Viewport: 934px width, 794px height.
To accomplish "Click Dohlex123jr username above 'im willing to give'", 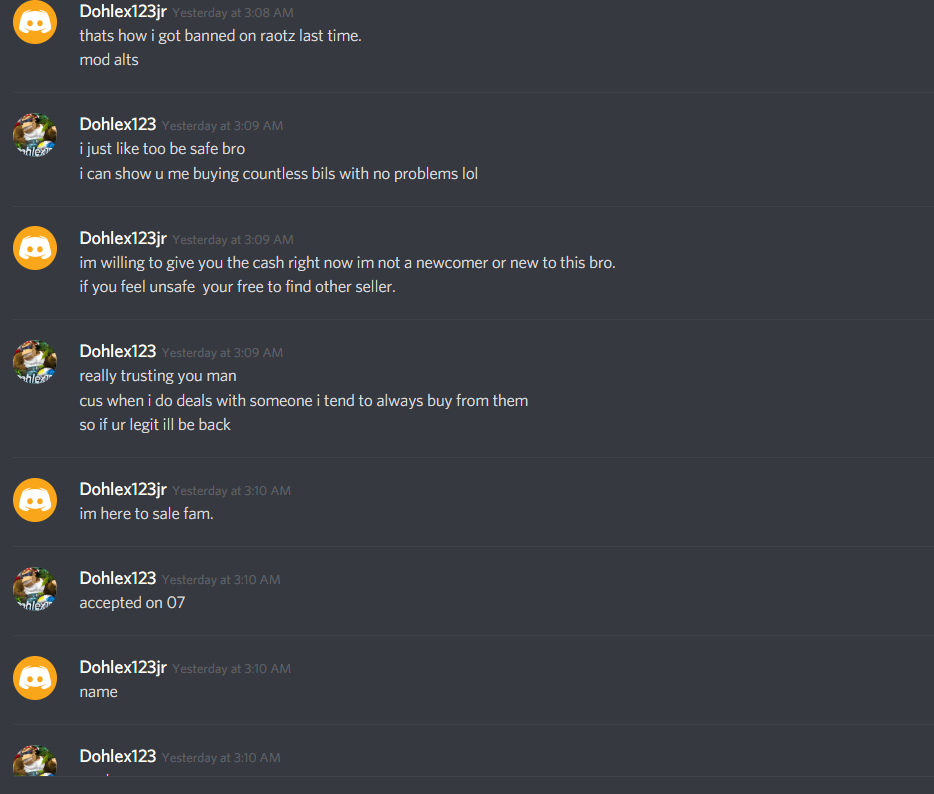I will click(x=123, y=238).
